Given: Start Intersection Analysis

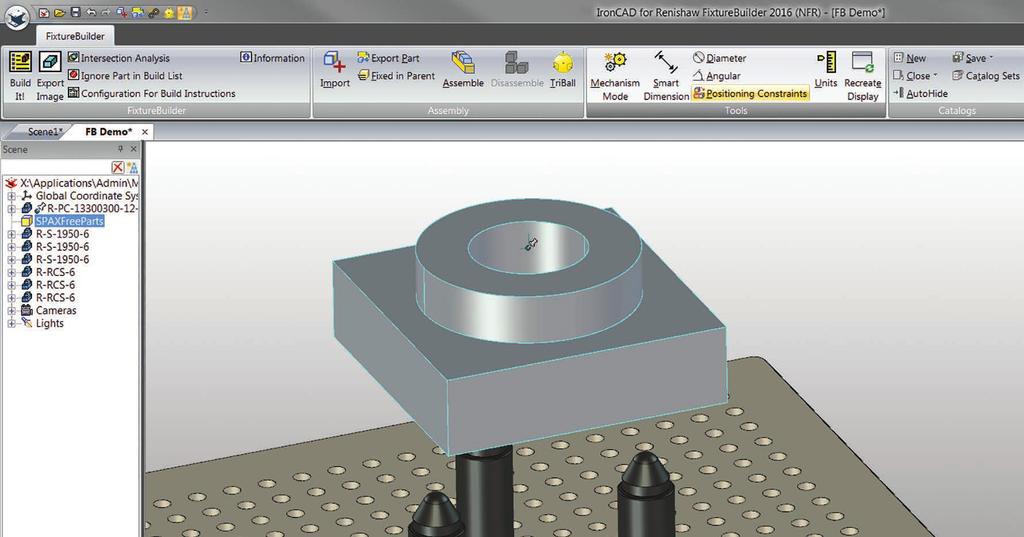Looking at the screenshot, I should [118, 58].
